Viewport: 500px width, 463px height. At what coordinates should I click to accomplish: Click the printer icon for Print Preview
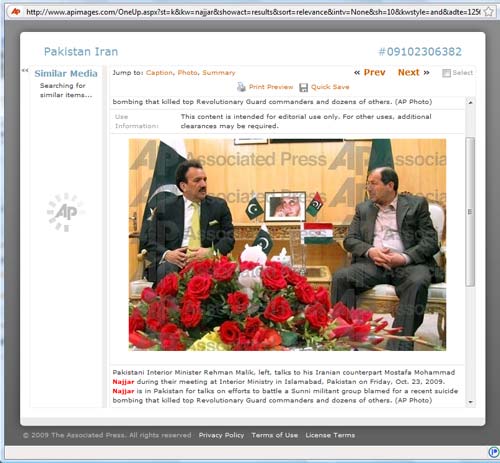click(241, 87)
